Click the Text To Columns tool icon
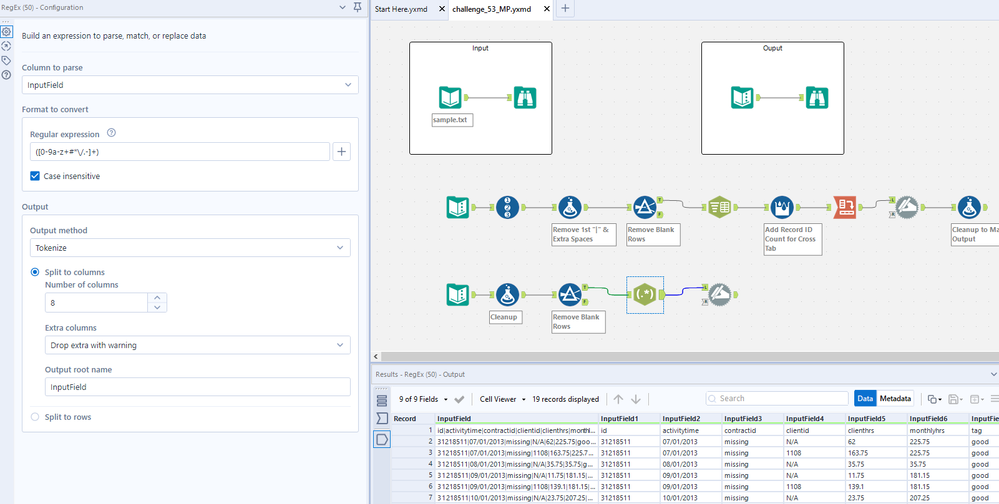 [720, 207]
